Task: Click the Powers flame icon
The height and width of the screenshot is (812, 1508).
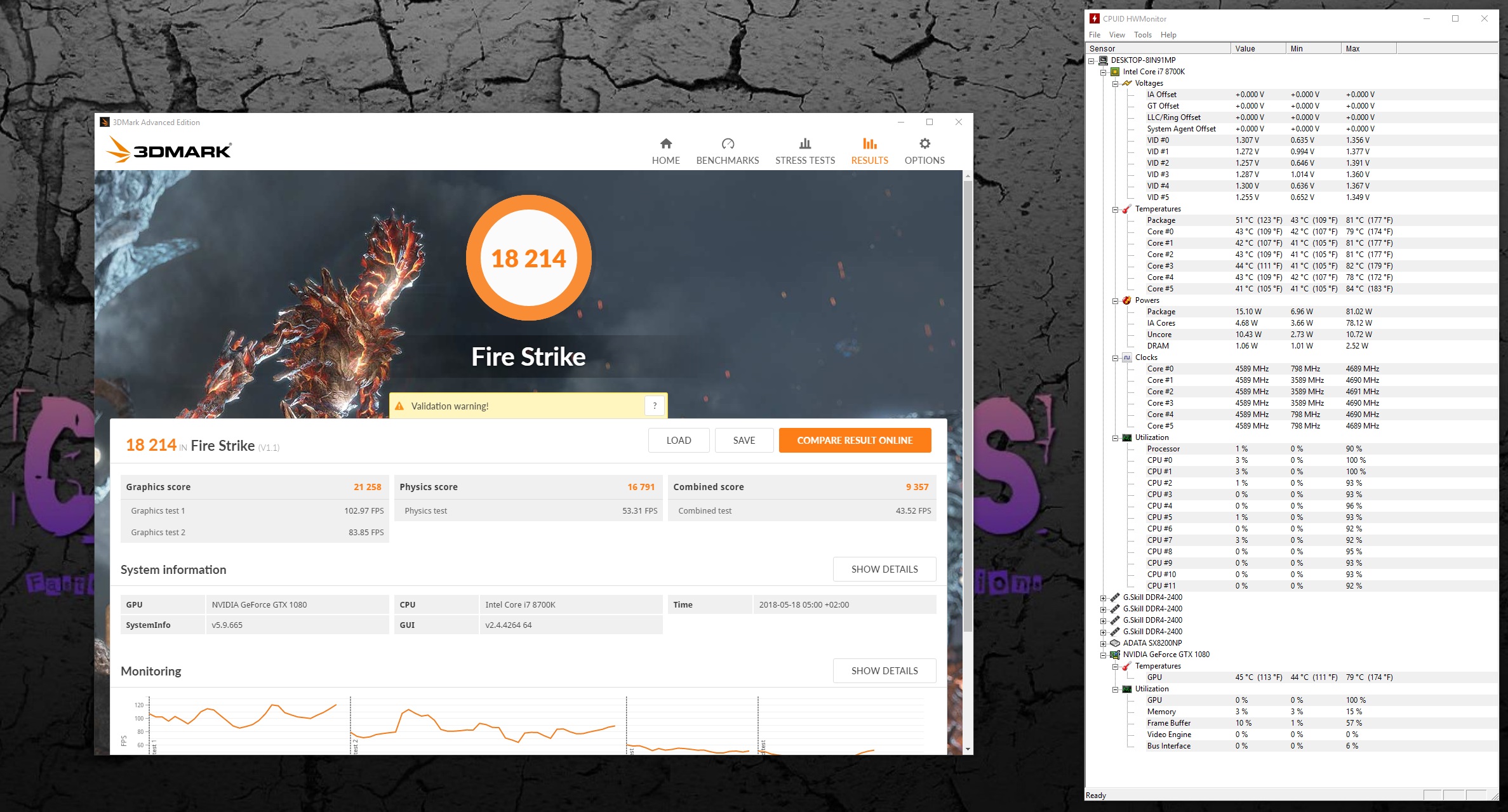Action: 1127,300
